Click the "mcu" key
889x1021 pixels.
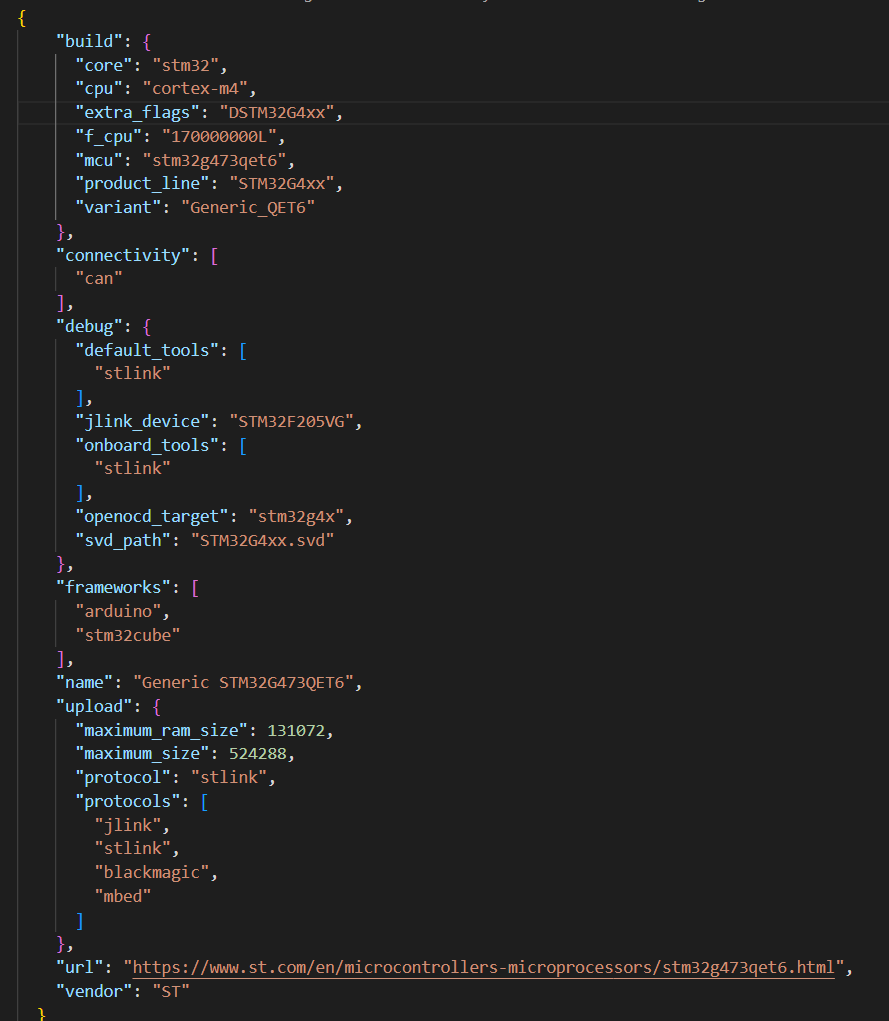[x=99, y=160]
